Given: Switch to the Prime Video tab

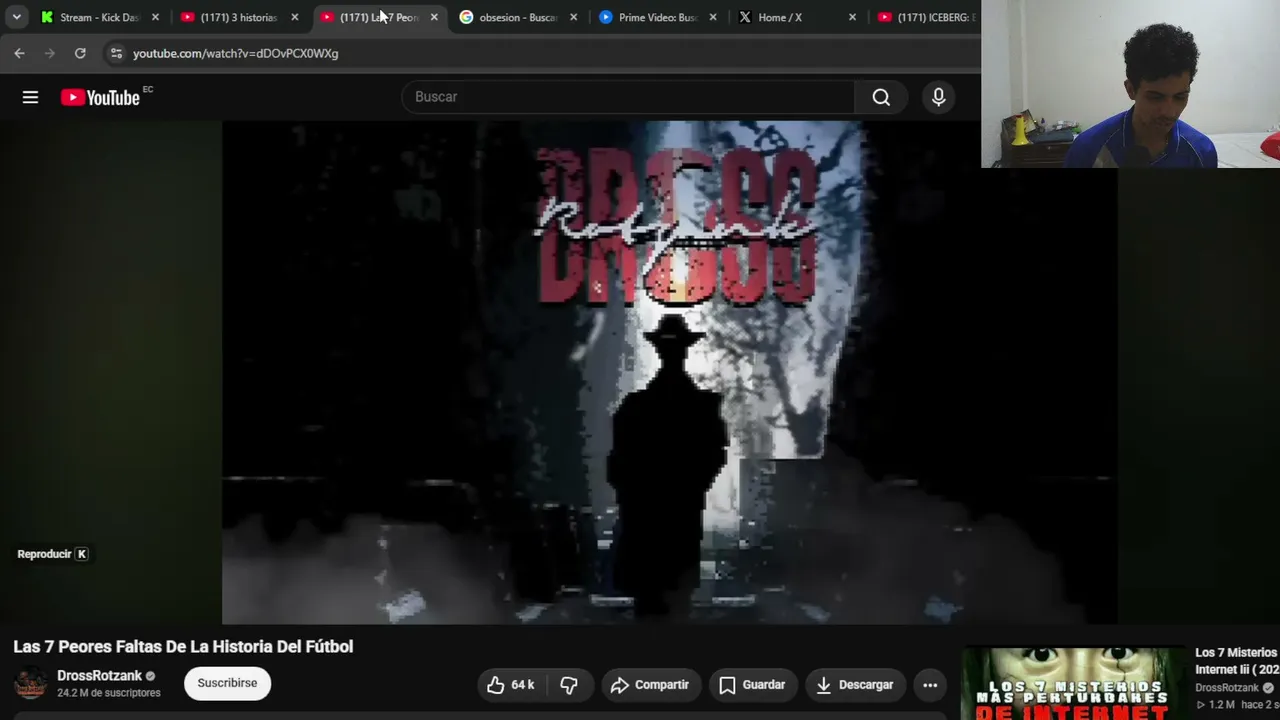Looking at the screenshot, I should tap(656, 17).
